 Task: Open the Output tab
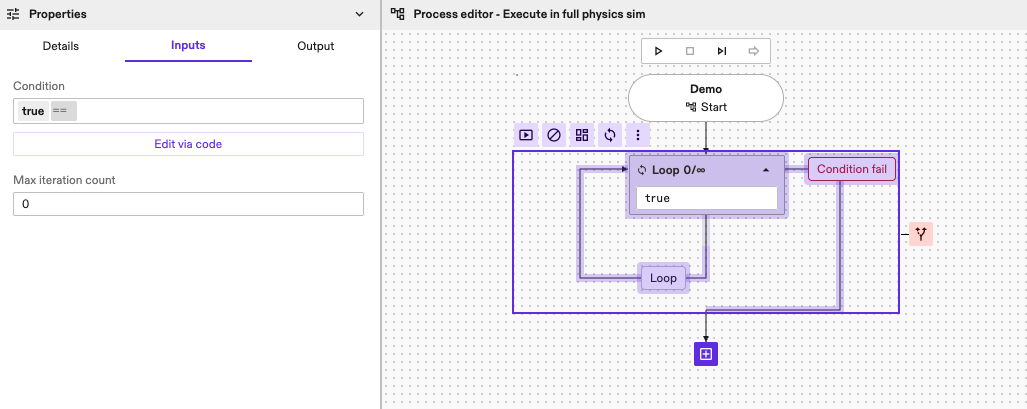click(316, 46)
